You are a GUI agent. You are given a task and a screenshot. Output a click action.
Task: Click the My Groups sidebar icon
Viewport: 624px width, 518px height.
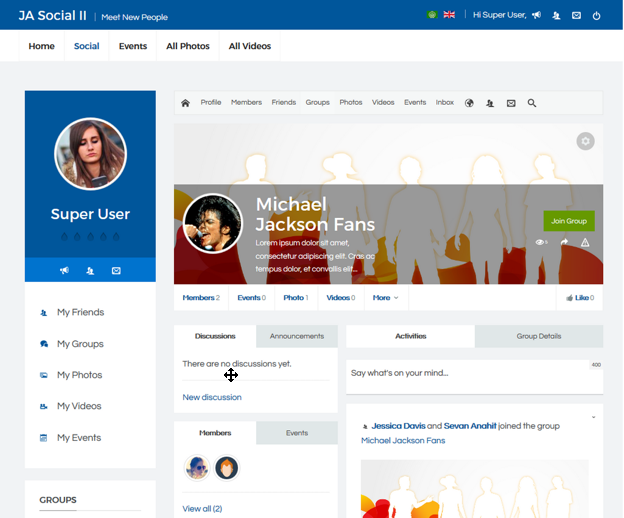(x=44, y=344)
